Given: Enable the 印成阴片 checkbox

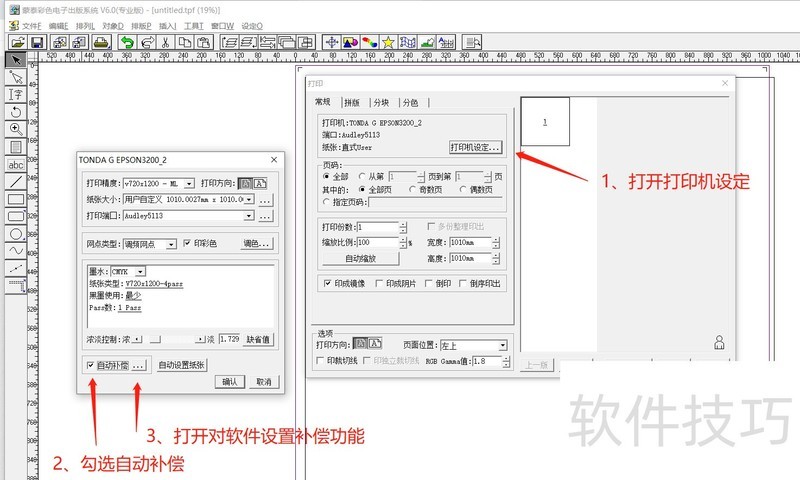Looking at the screenshot, I should pyautogui.click(x=379, y=283).
